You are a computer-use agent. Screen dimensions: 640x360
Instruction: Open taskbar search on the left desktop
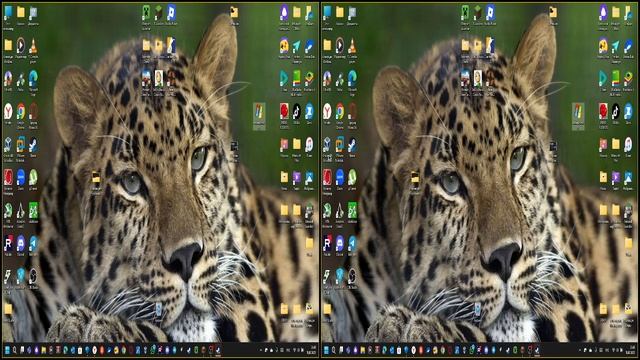pos(15,350)
